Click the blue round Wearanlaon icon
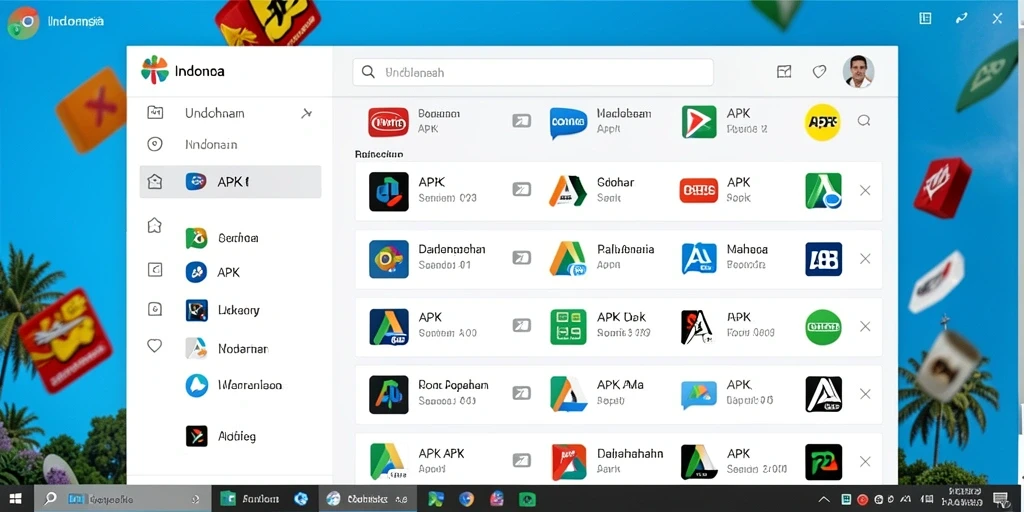 [197, 385]
